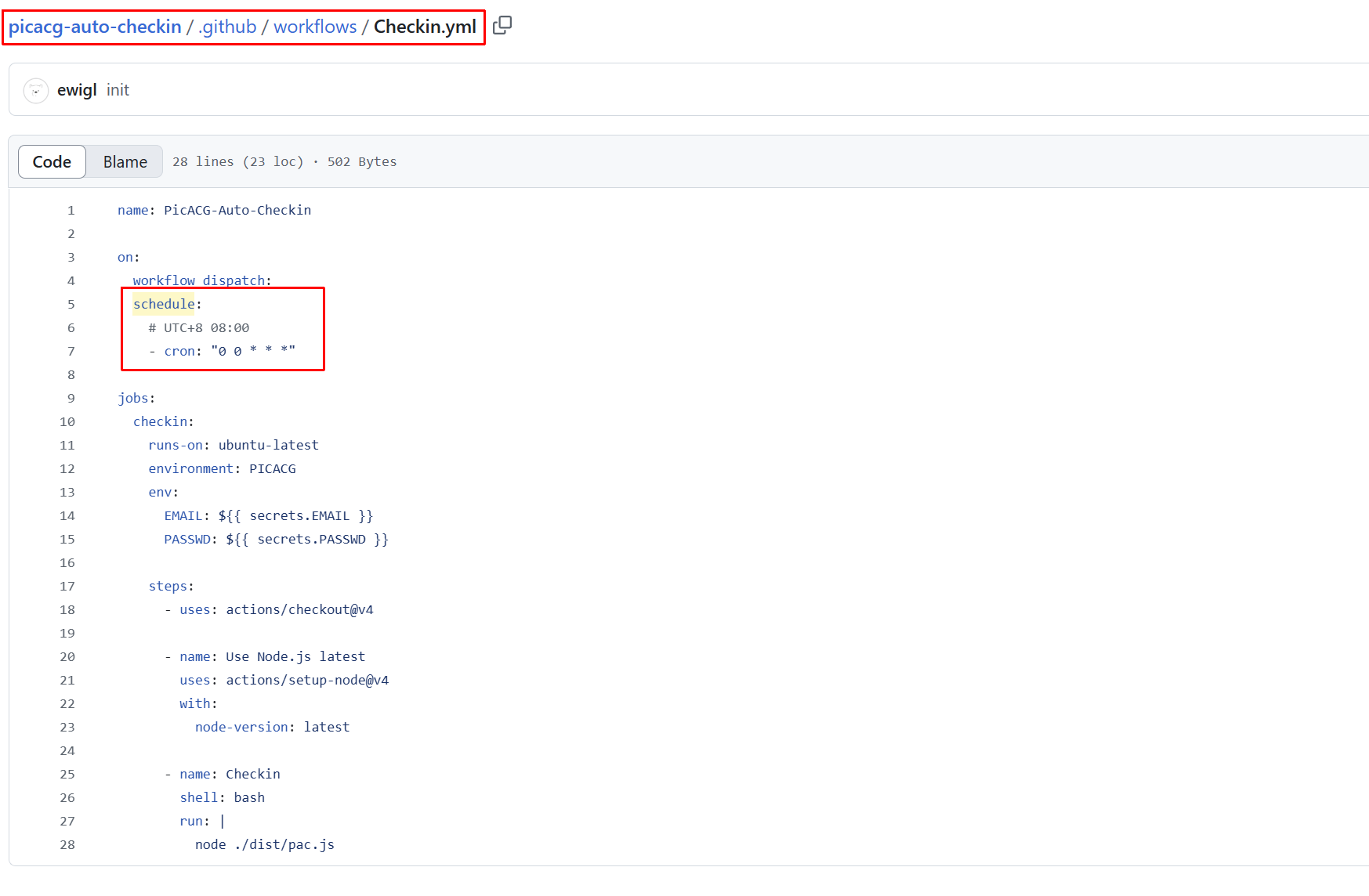This screenshot has height=896, width=1369.
Task: Click line number 7 with the cron entry
Action: (71, 352)
